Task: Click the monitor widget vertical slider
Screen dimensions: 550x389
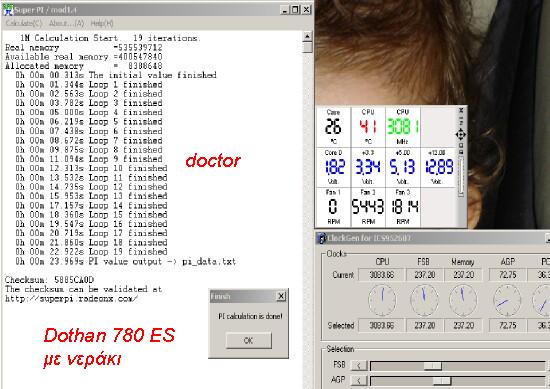Action: (x=461, y=176)
